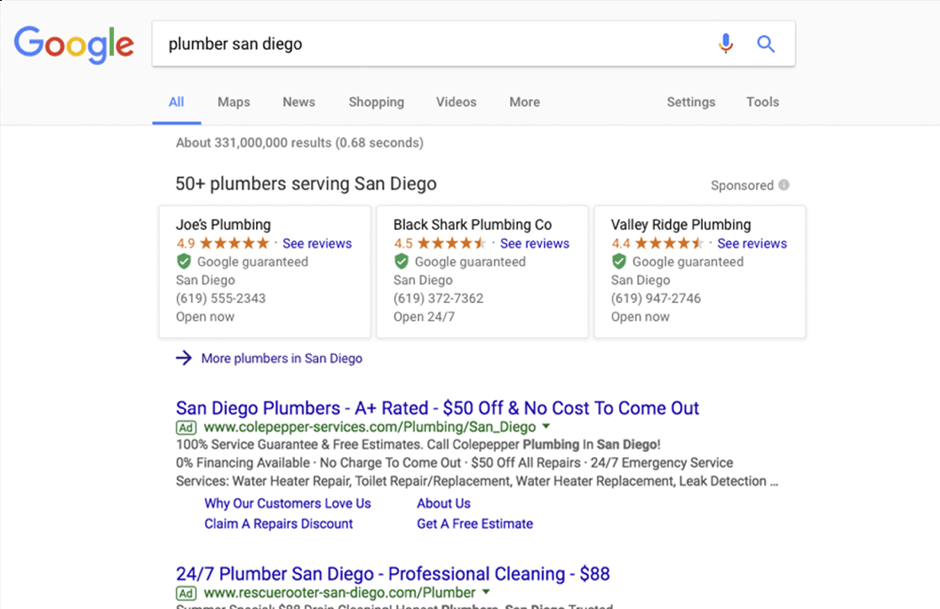Click star rating of Black Shark Plumbing
The width and height of the screenshot is (940, 609).
pyautogui.click(x=452, y=243)
